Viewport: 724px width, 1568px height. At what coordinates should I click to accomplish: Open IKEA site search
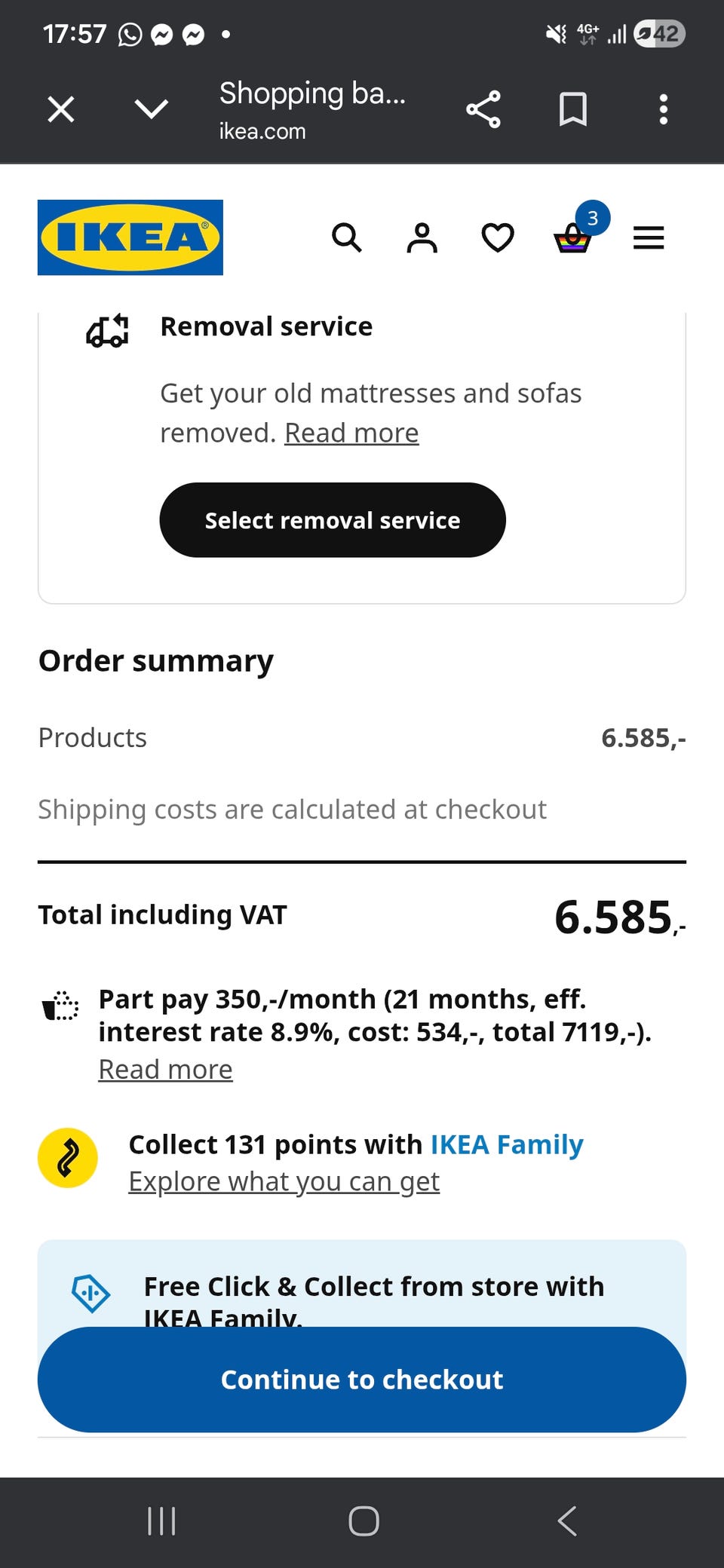[x=347, y=237]
